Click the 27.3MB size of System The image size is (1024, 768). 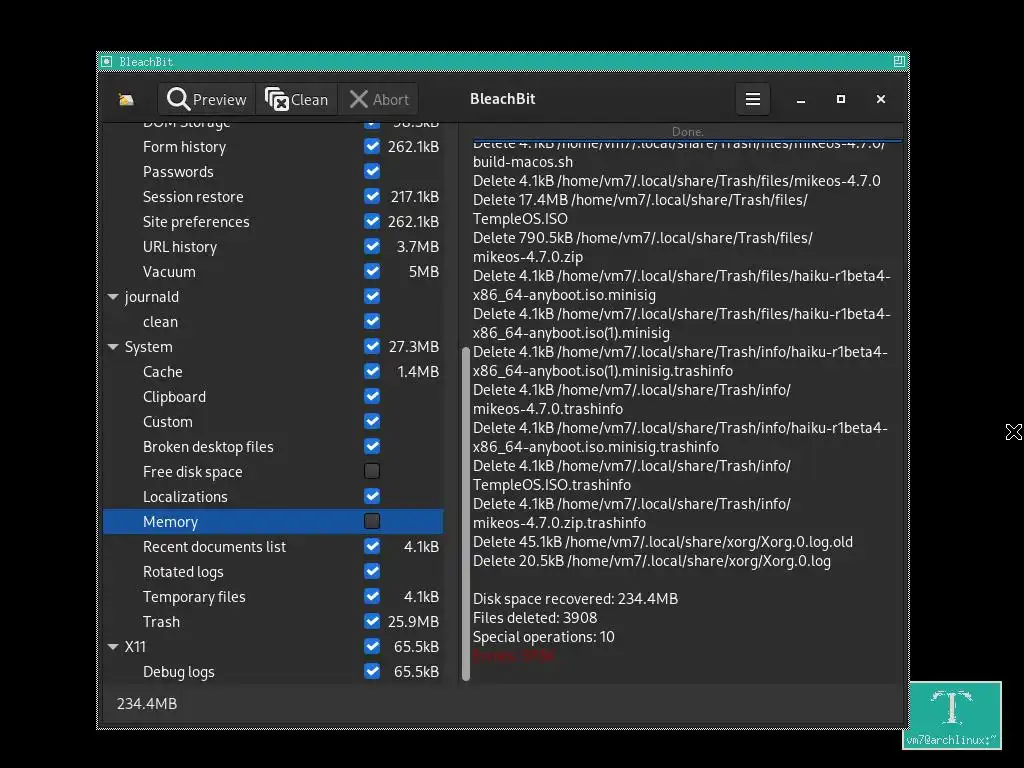413,346
